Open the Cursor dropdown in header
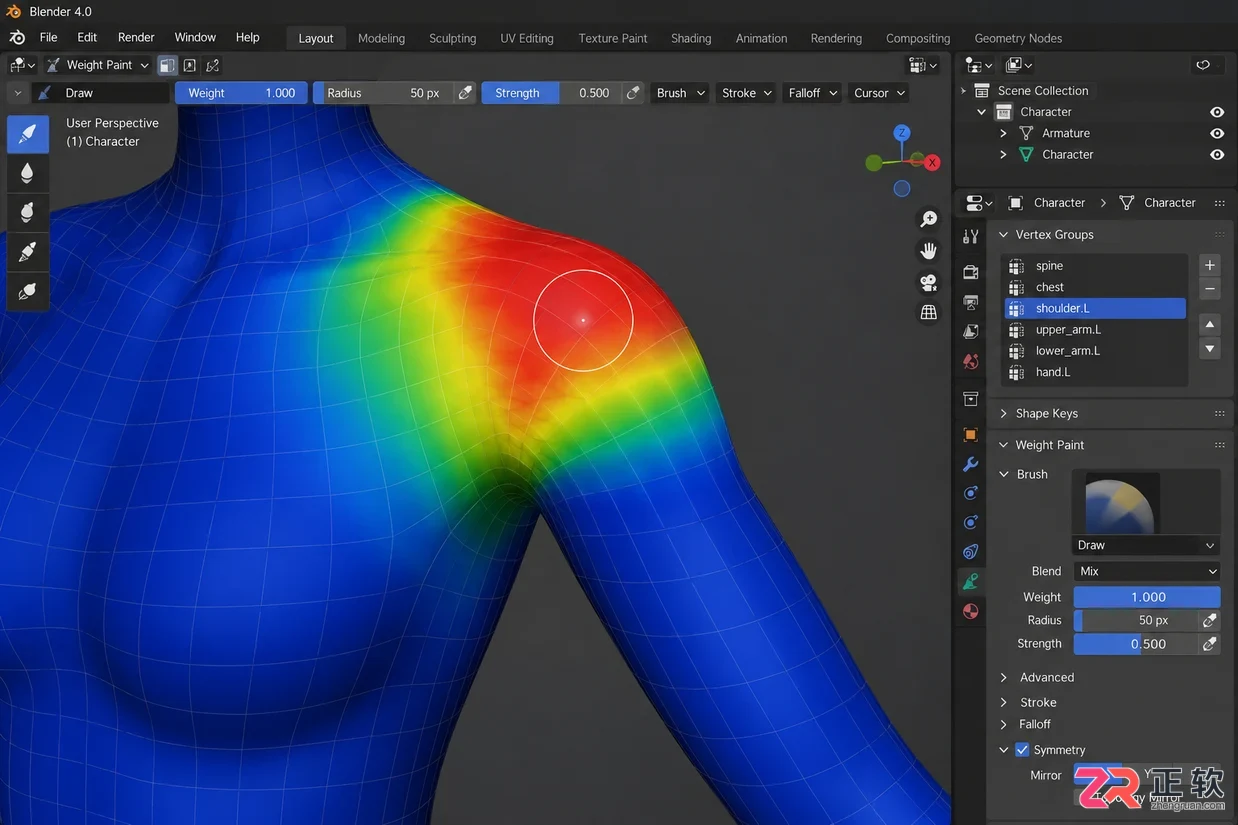1238x825 pixels. [879, 93]
